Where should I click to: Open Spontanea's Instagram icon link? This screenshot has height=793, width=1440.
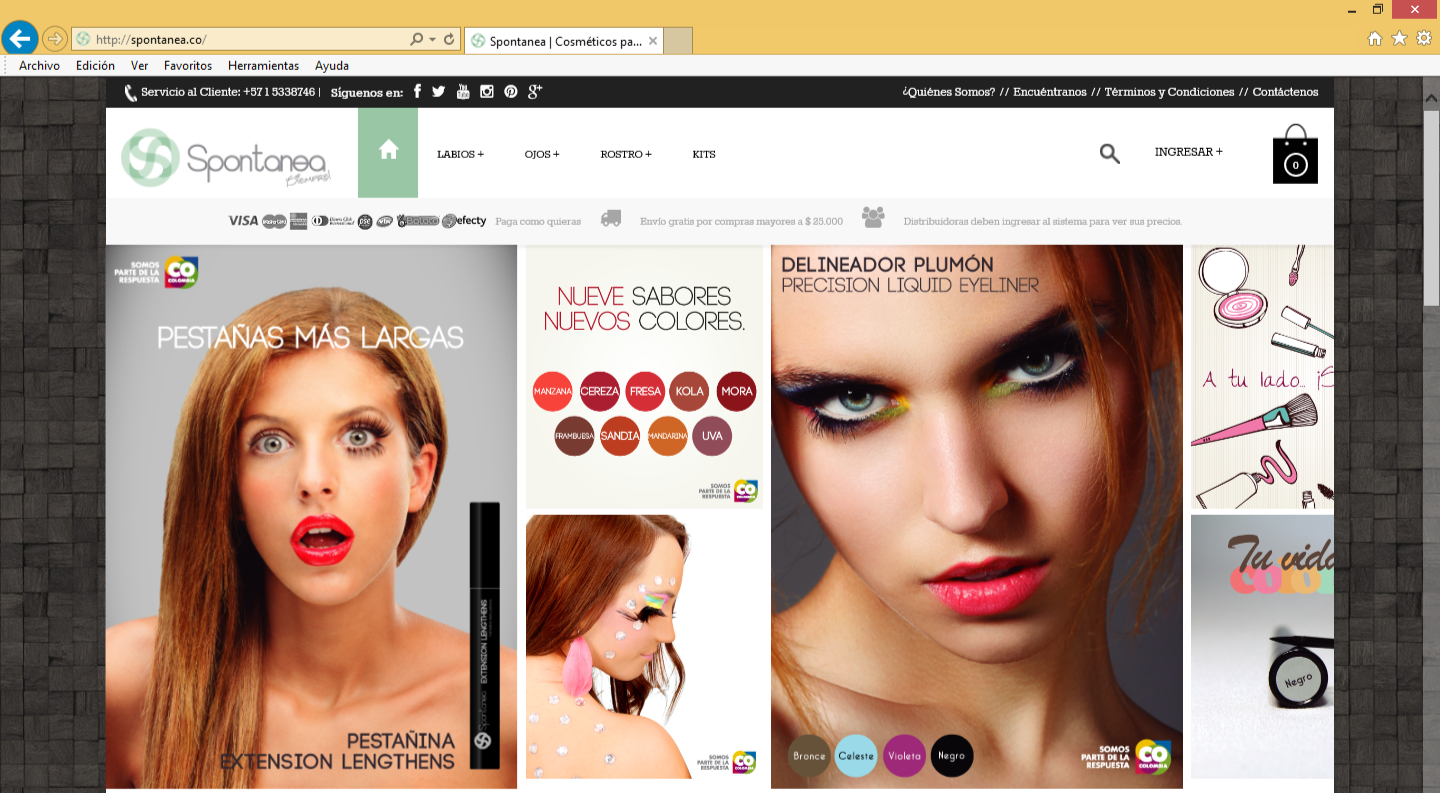[487, 92]
